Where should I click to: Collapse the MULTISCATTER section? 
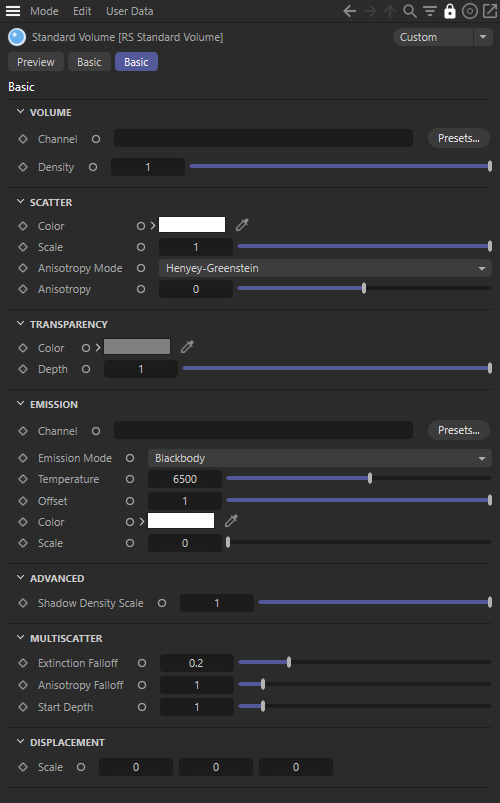click(20, 638)
